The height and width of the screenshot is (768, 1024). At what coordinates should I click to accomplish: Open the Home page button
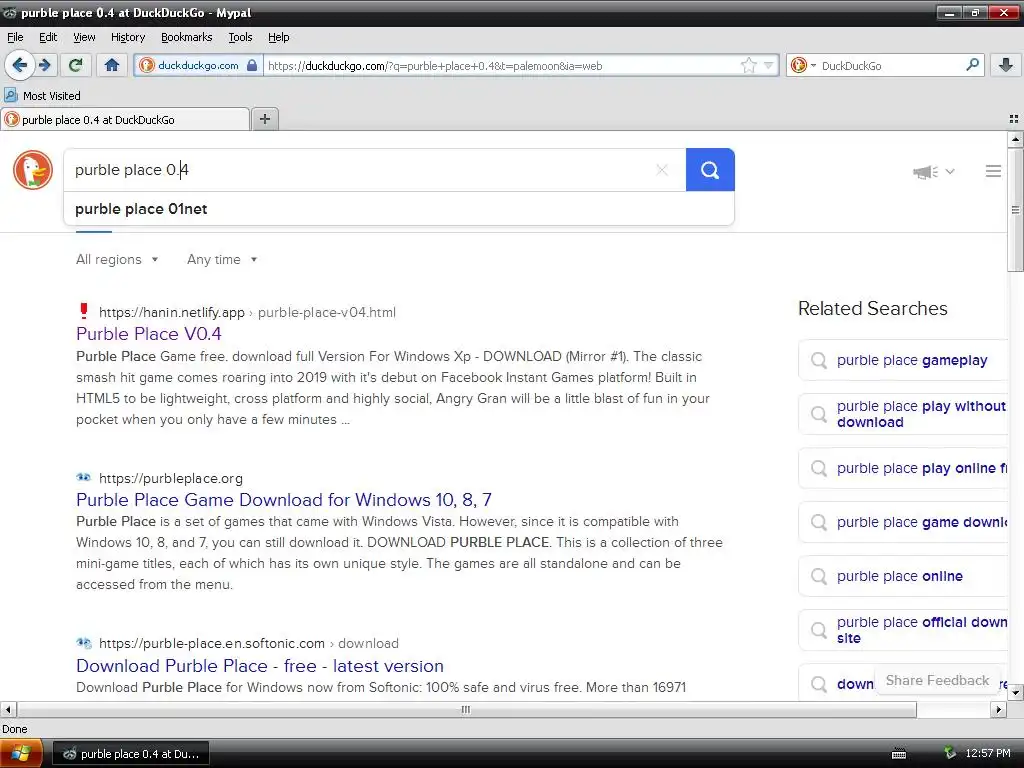[112, 65]
